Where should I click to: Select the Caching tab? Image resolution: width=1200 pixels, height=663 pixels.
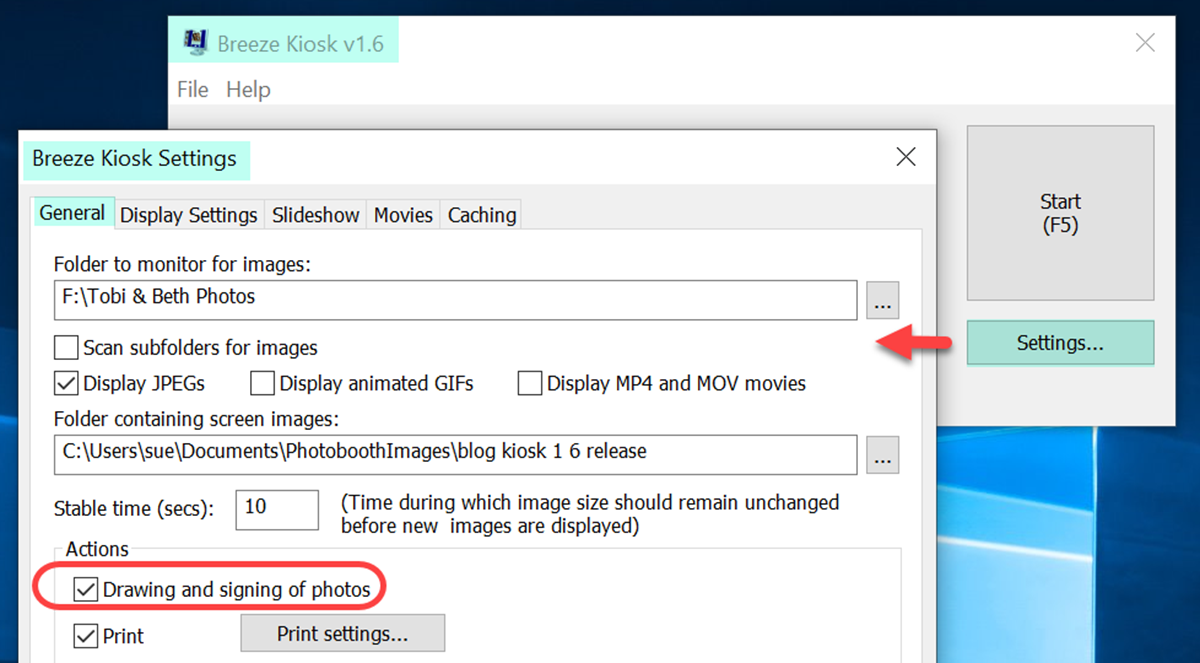(482, 215)
